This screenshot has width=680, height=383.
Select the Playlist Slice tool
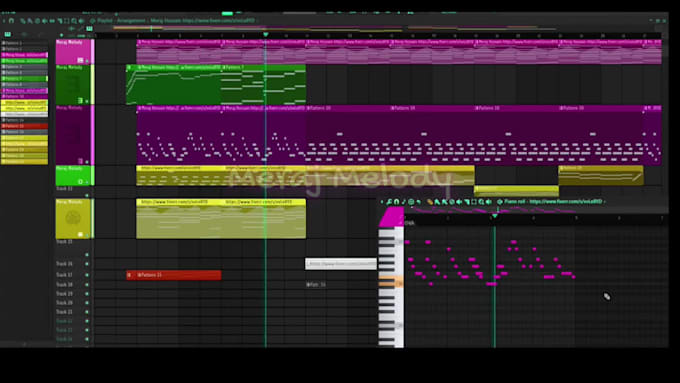(x=59, y=21)
